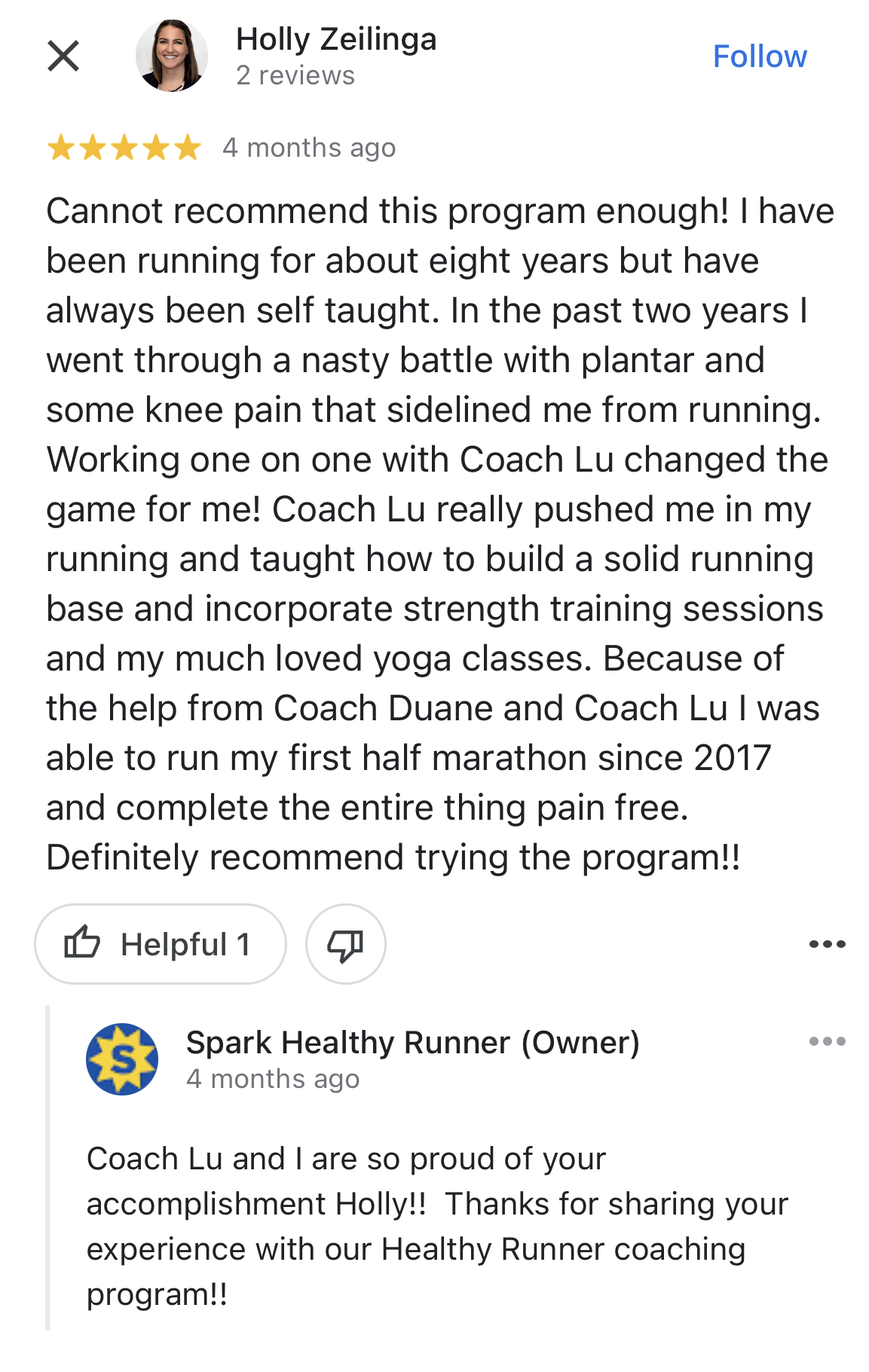Click Holly Zeilinga's profile avatar
The image size is (869, 1372).
[172, 55]
